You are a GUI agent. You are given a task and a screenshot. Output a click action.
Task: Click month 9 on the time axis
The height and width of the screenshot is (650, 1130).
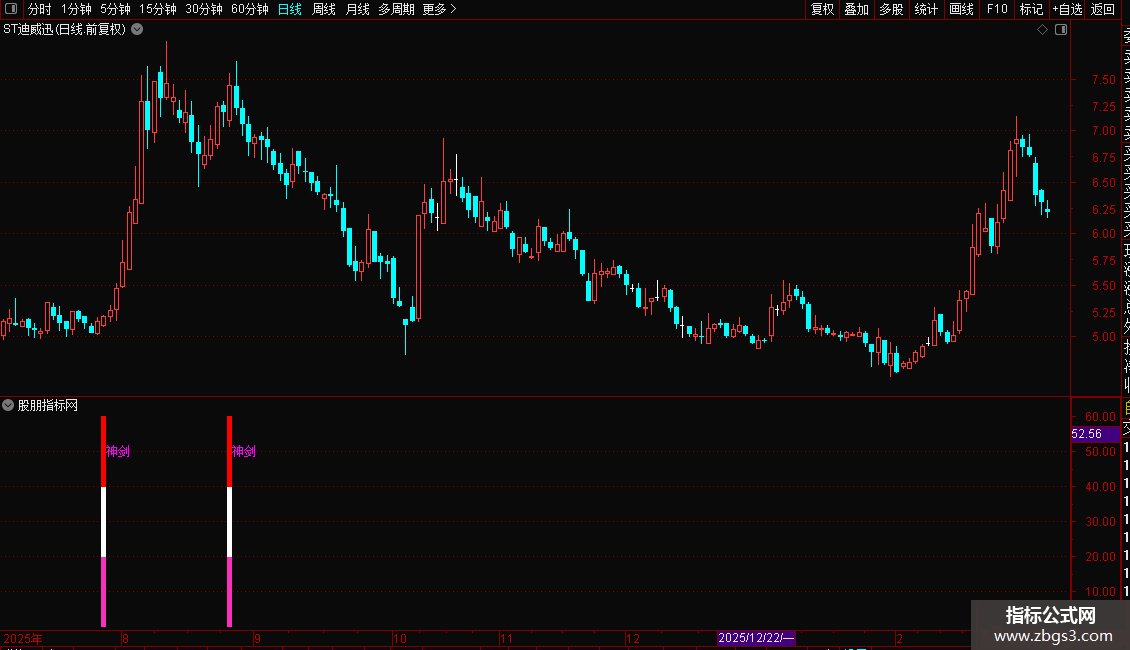coord(257,638)
